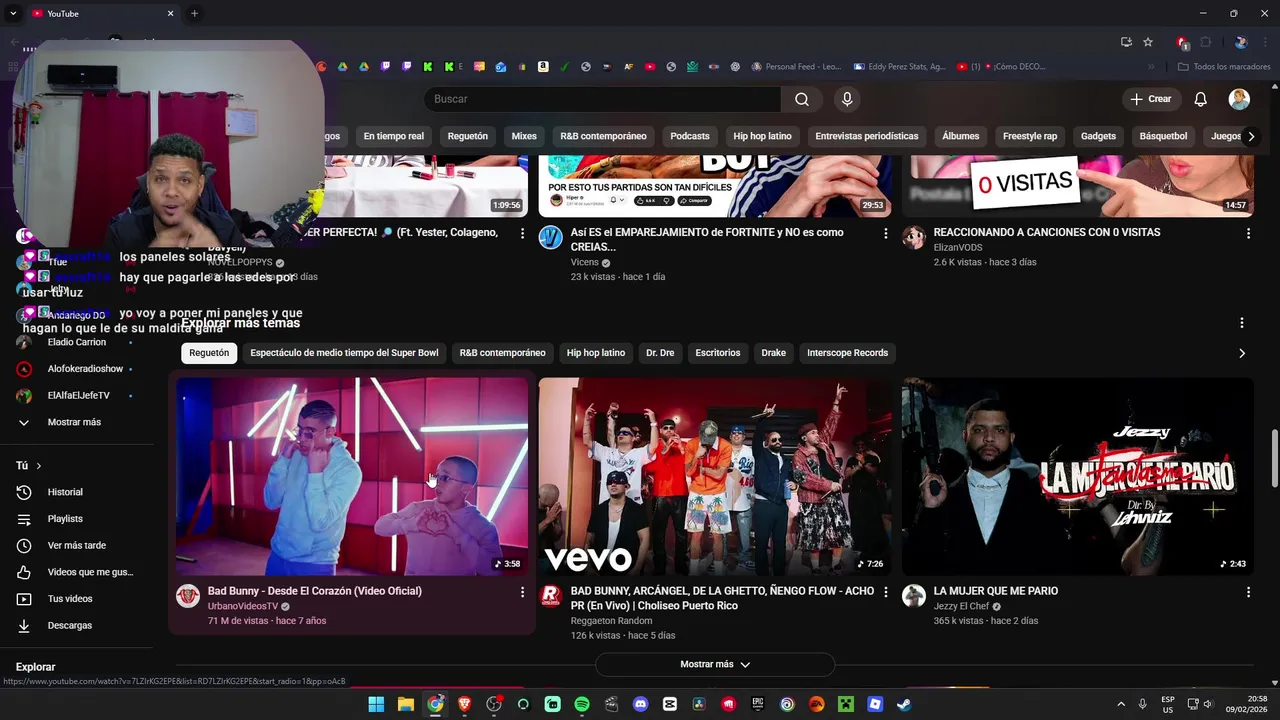Activate voice search microphone
Image resolution: width=1280 pixels, height=720 pixels.
tap(847, 99)
